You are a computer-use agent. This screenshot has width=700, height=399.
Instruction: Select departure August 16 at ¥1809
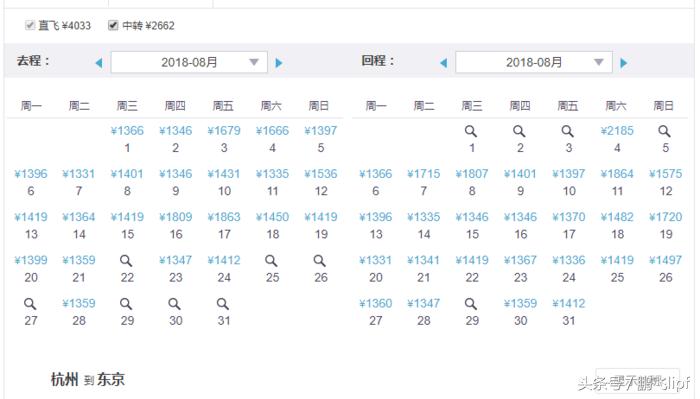pos(175,217)
